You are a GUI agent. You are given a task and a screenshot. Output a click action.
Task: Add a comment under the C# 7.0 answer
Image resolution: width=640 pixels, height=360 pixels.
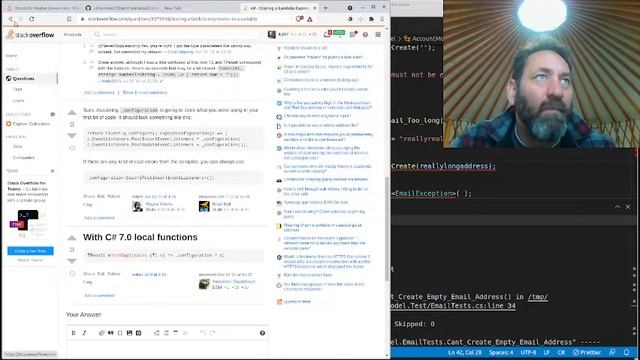[x=99, y=296]
